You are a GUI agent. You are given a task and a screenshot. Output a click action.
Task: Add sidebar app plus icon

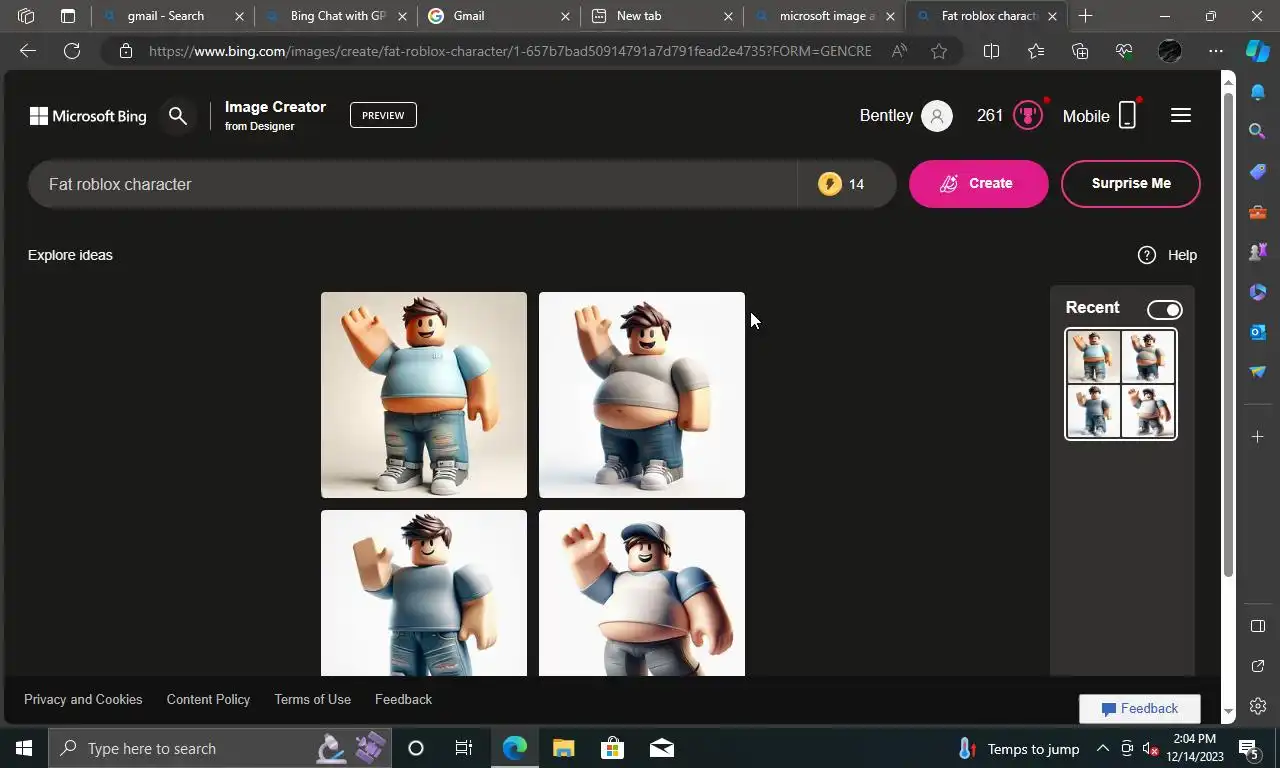[x=1258, y=437]
